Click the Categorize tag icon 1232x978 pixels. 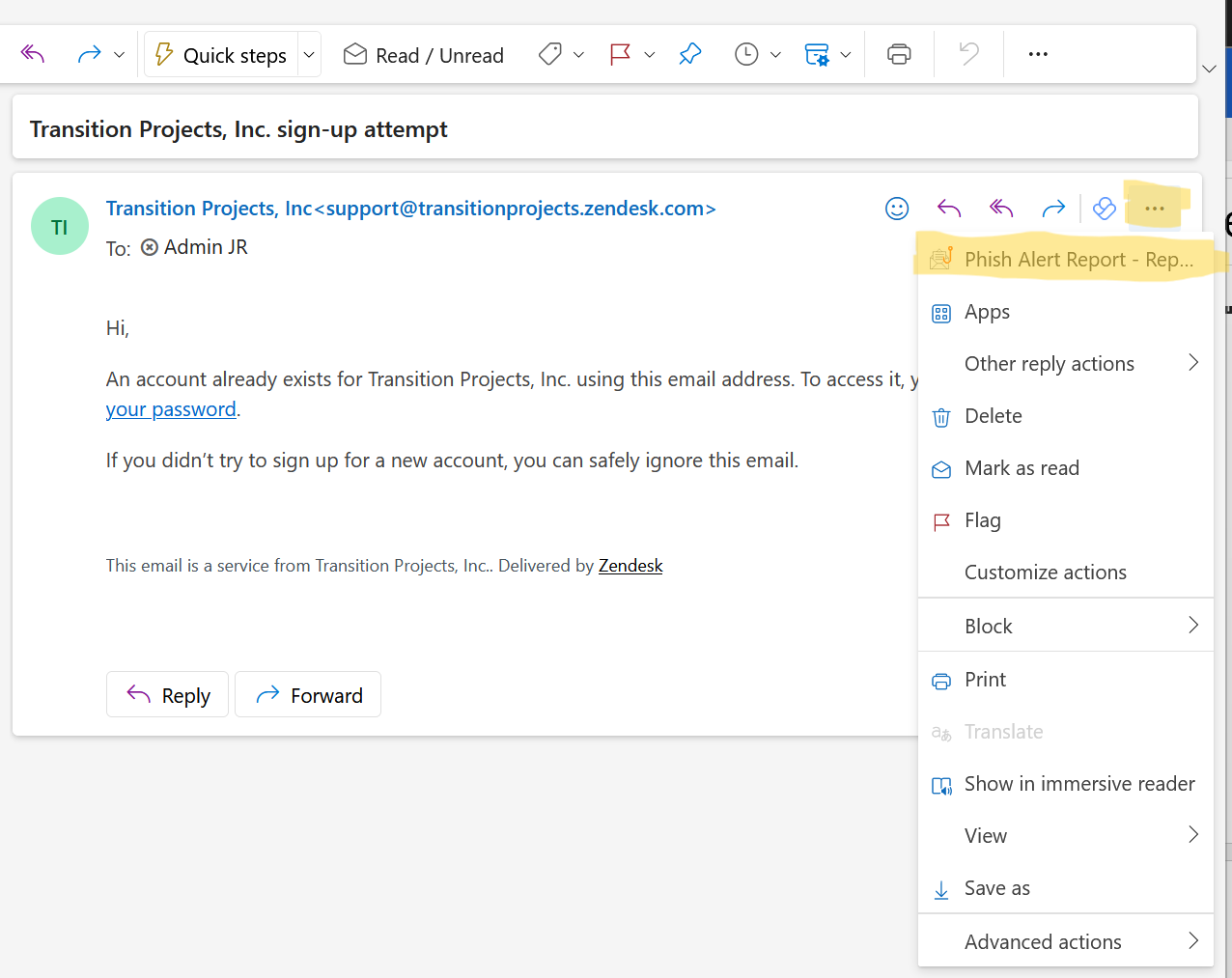(550, 54)
